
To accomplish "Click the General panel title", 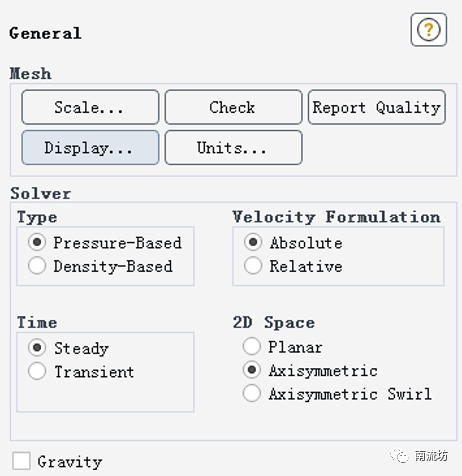I will (45, 33).
